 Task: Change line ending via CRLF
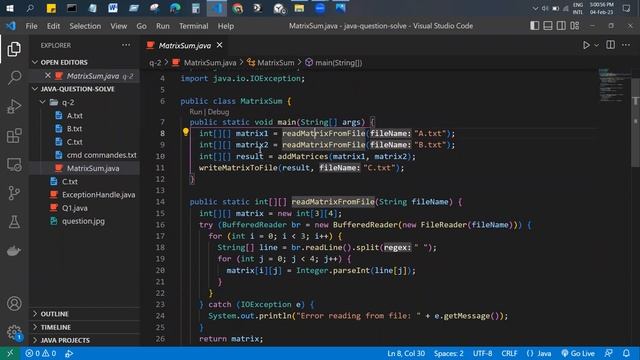[509, 353]
